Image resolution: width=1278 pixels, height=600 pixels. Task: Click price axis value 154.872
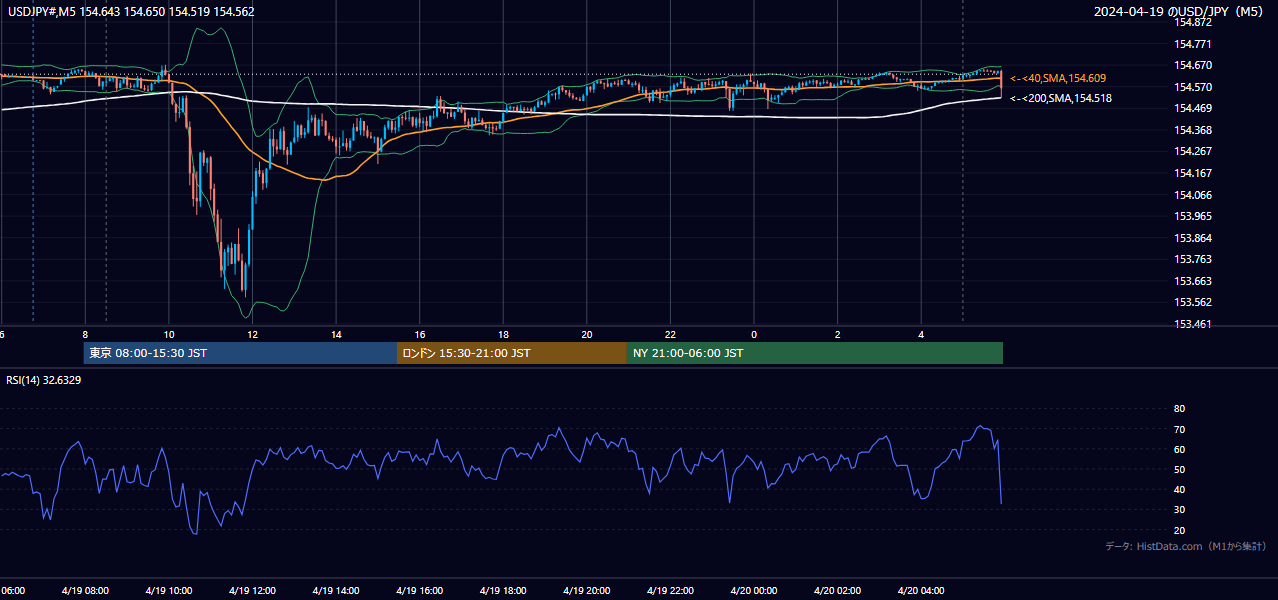click(x=1194, y=22)
